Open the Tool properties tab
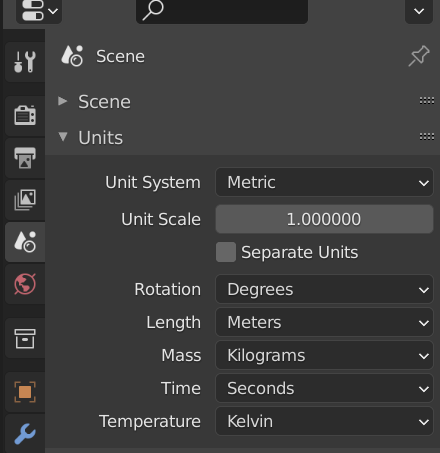 point(25,62)
